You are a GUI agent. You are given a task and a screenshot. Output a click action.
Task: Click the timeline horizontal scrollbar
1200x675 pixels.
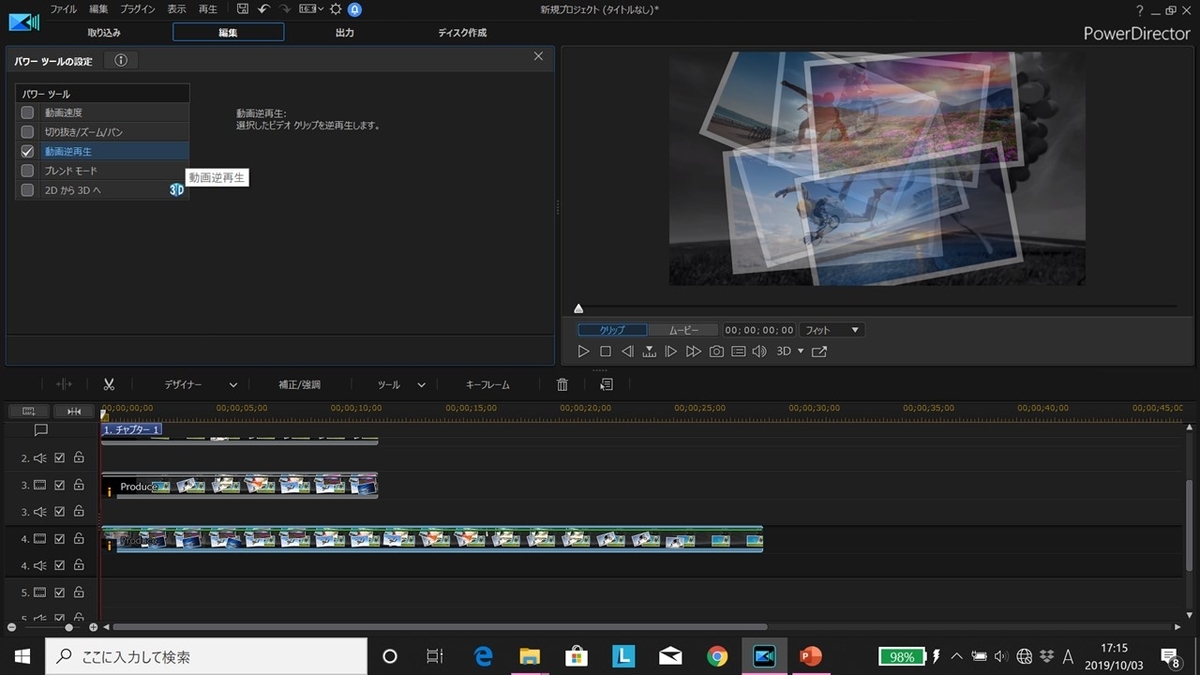(440, 627)
